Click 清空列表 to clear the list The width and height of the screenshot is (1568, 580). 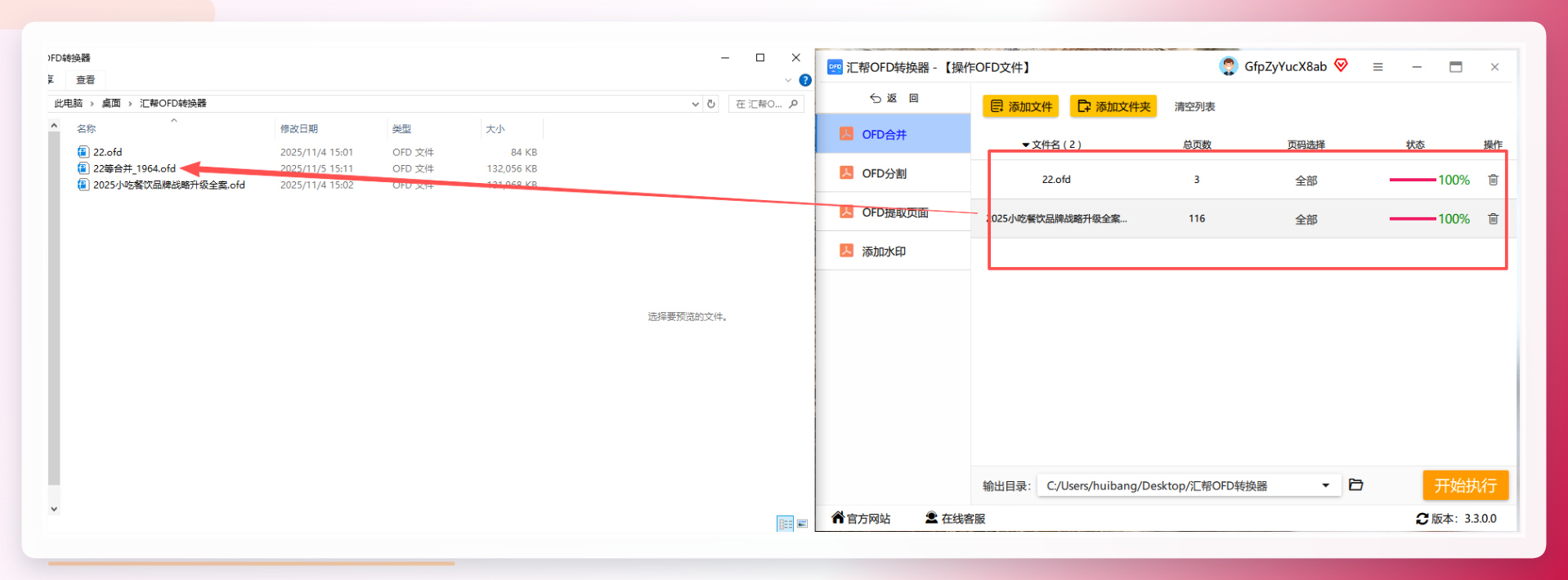point(1194,106)
